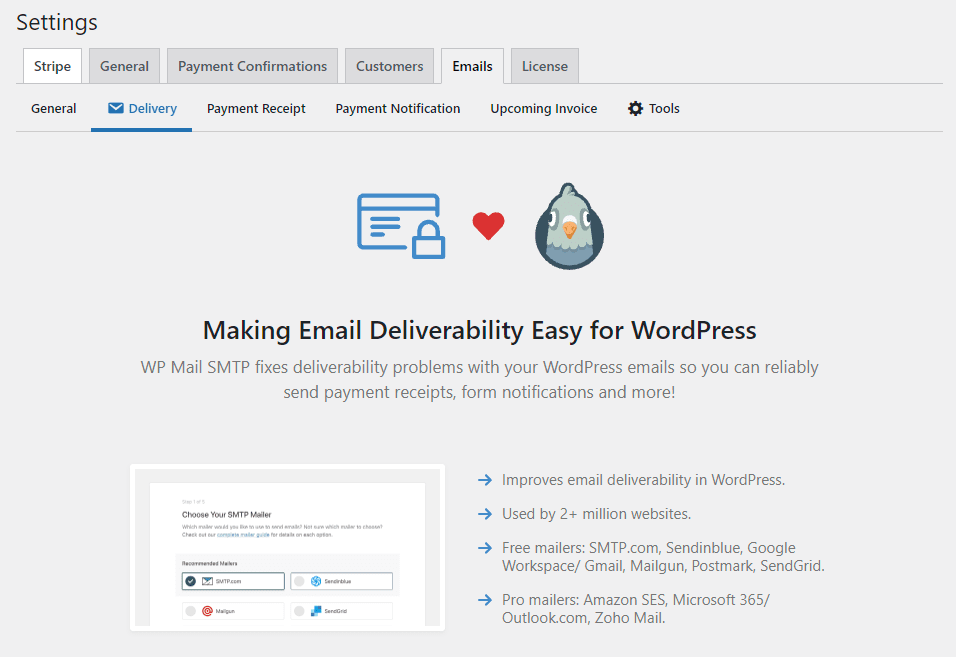Click the blue payment card lock icon
This screenshot has height=657, width=956.
point(401,226)
